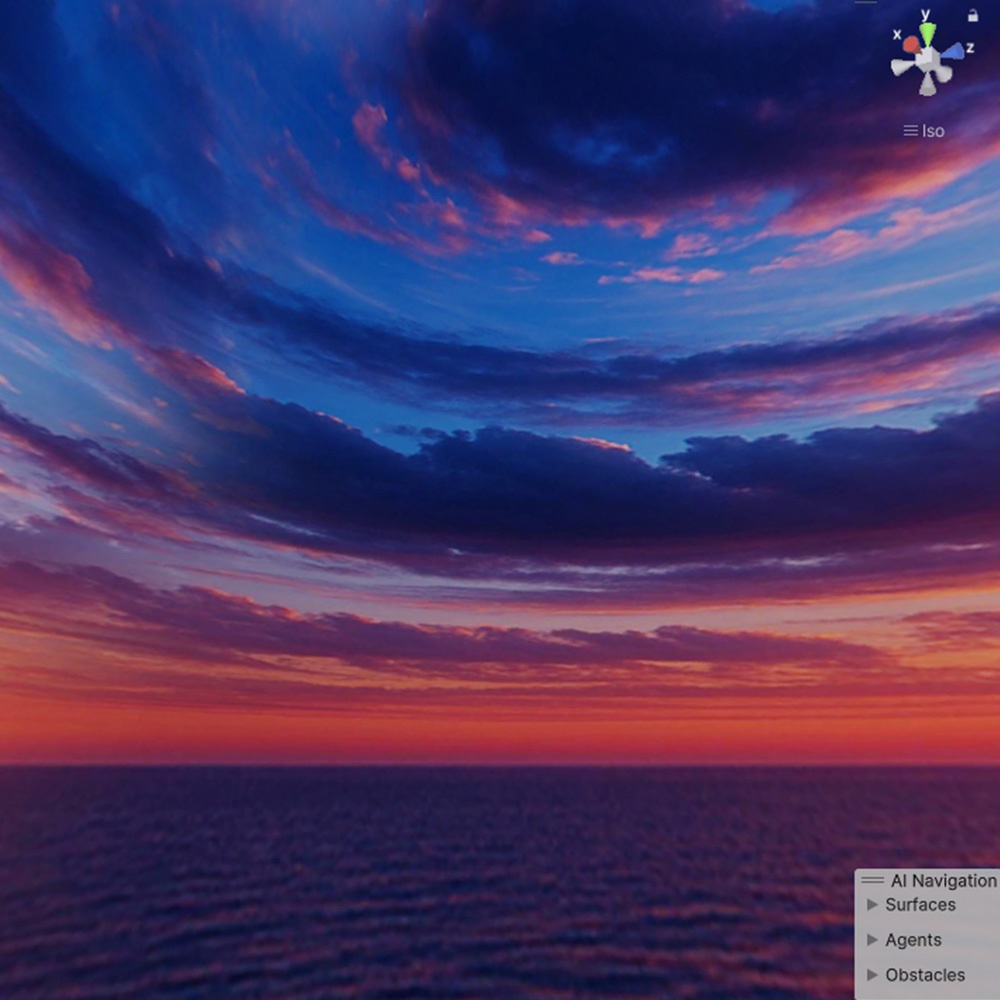Switch projection mode by clicking the Iso label
1000x1000 pixels.
(933, 130)
